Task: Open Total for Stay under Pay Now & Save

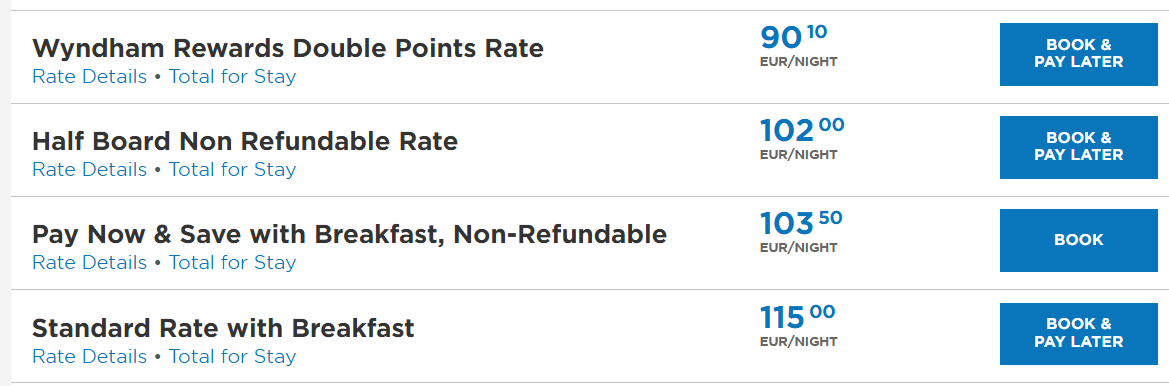Action: 233,263
